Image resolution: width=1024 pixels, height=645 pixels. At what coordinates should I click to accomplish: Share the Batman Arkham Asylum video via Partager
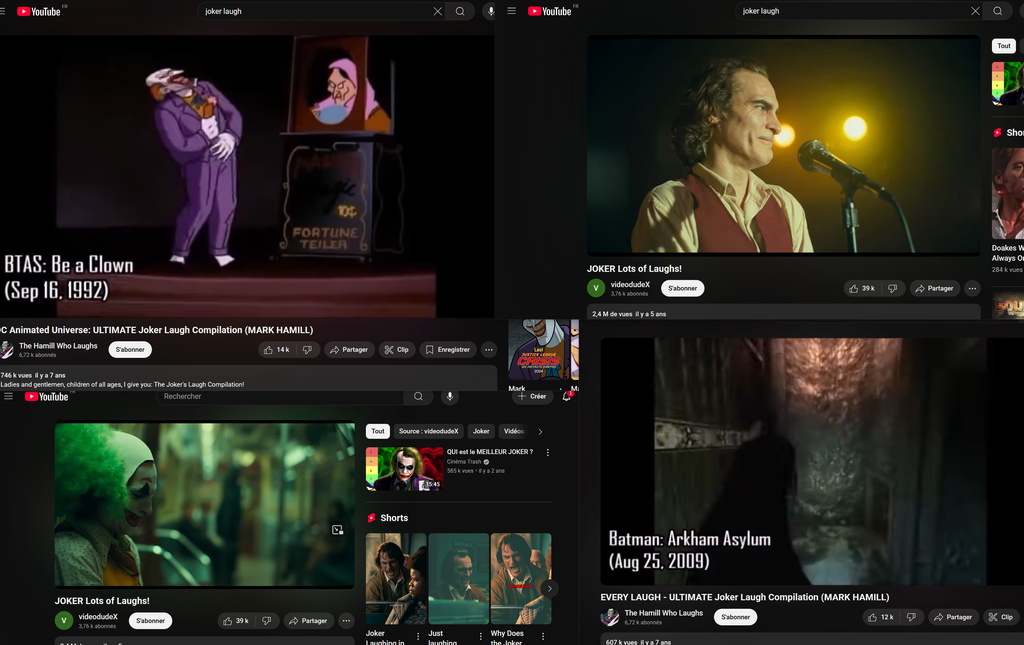point(953,617)
